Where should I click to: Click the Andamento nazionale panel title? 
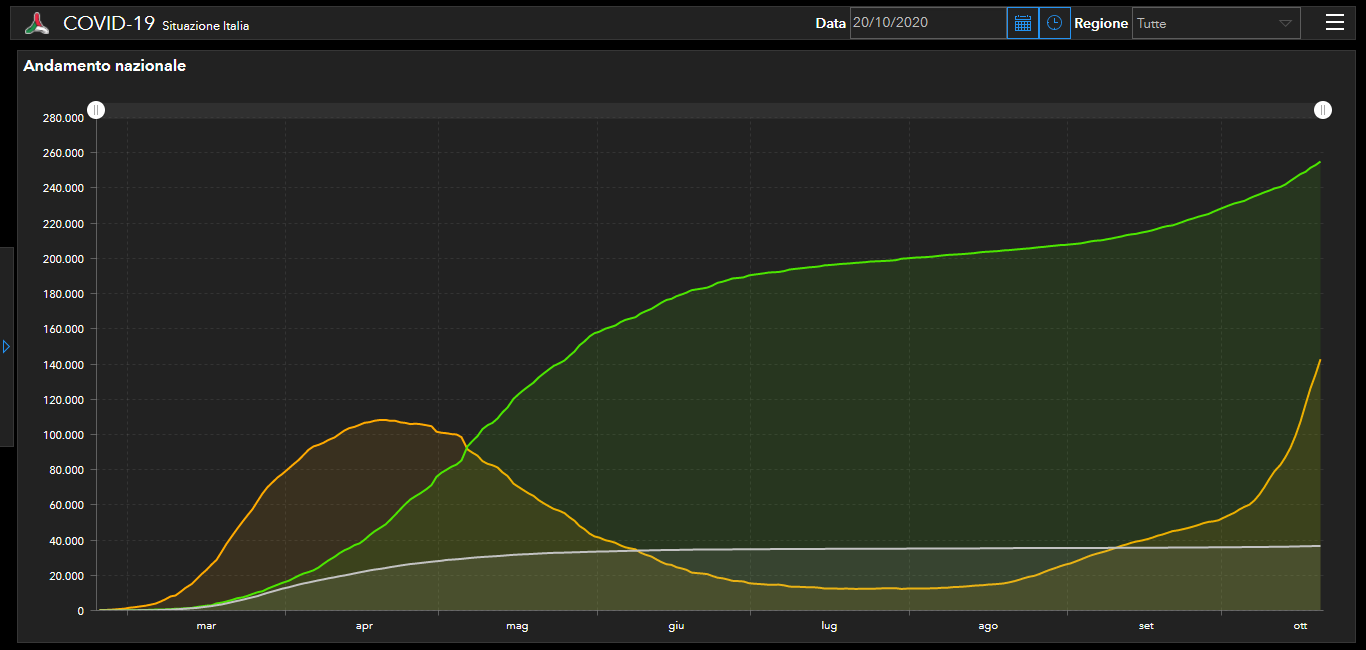104,66
